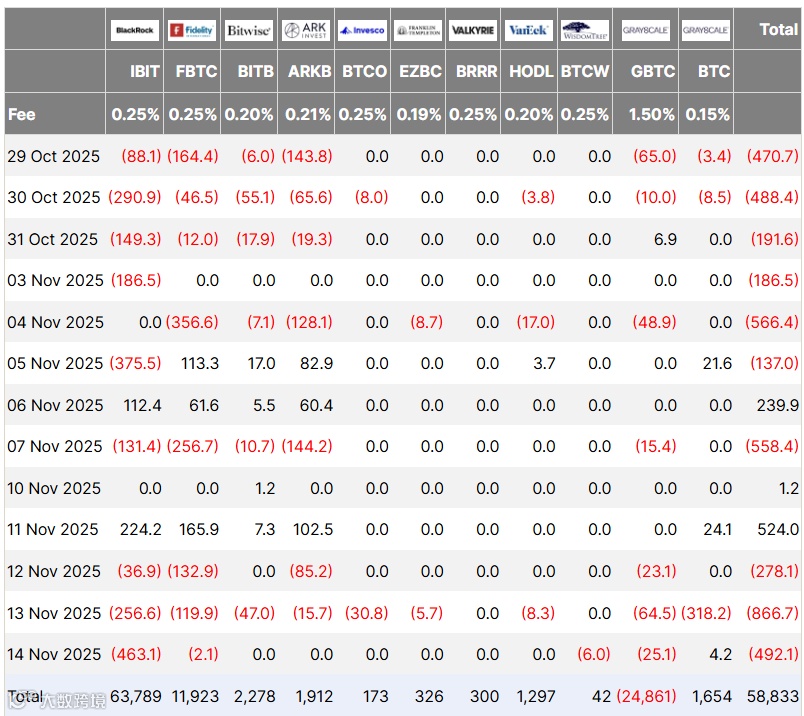804x716 pixels.
Task: Select the 03 Nov 2025 date row
Action: 403,280
